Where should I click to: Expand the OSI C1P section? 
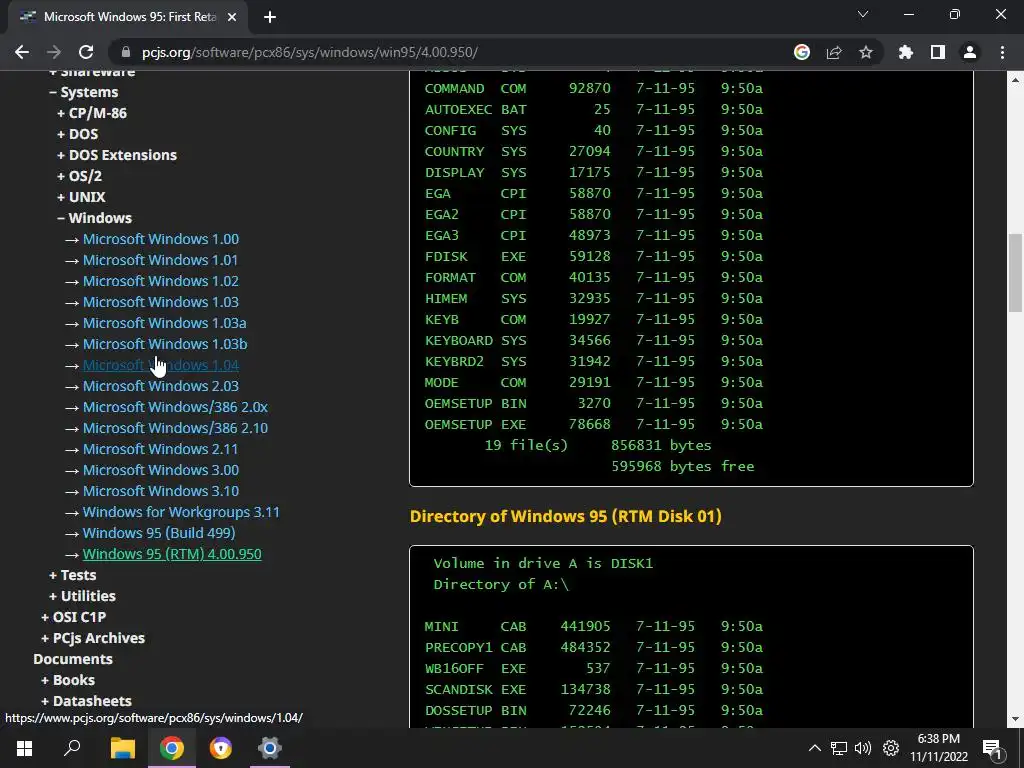74,617
